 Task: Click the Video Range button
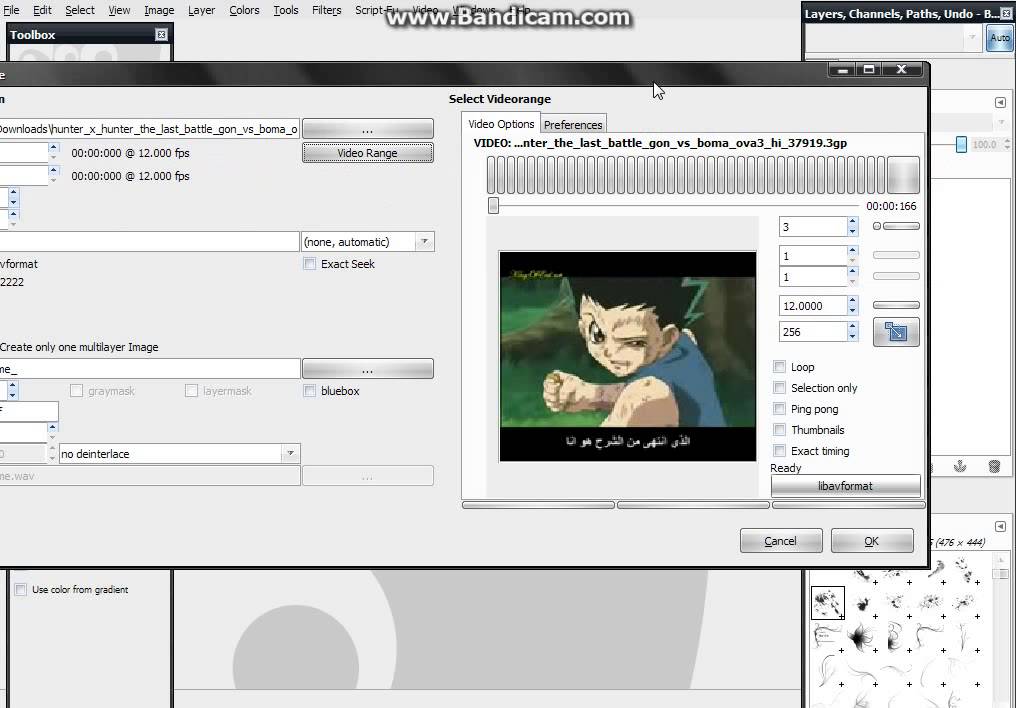(367, 153)
